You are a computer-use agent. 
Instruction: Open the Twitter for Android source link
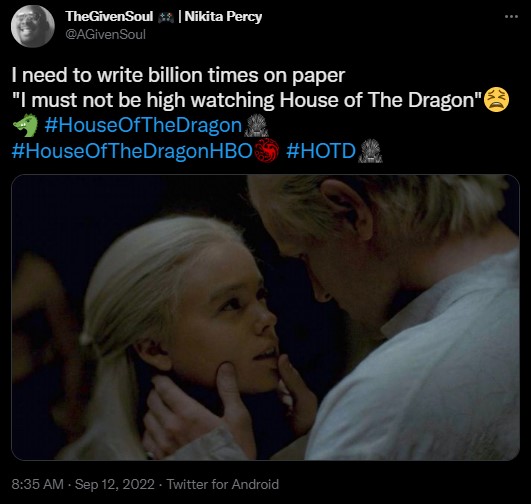tap(222, 484)
